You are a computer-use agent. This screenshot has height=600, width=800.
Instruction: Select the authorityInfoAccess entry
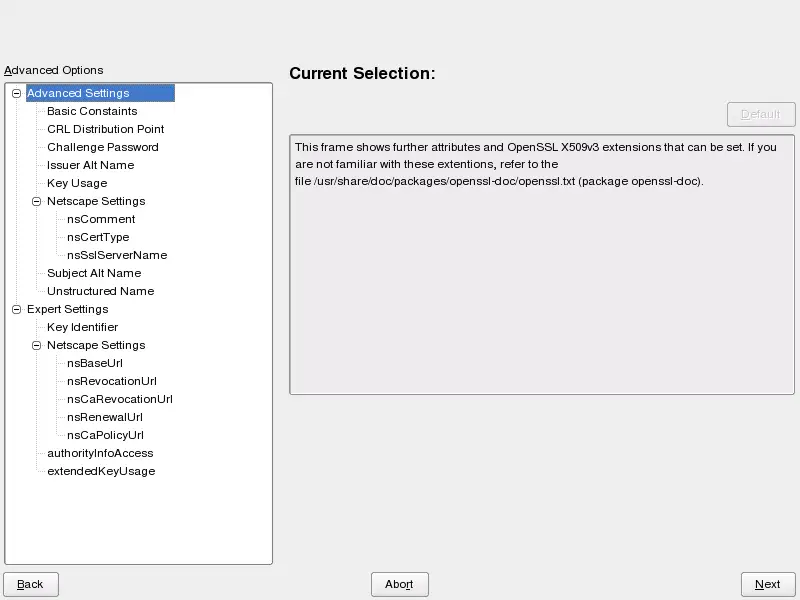pyautogui.click(x=100, y=453)
